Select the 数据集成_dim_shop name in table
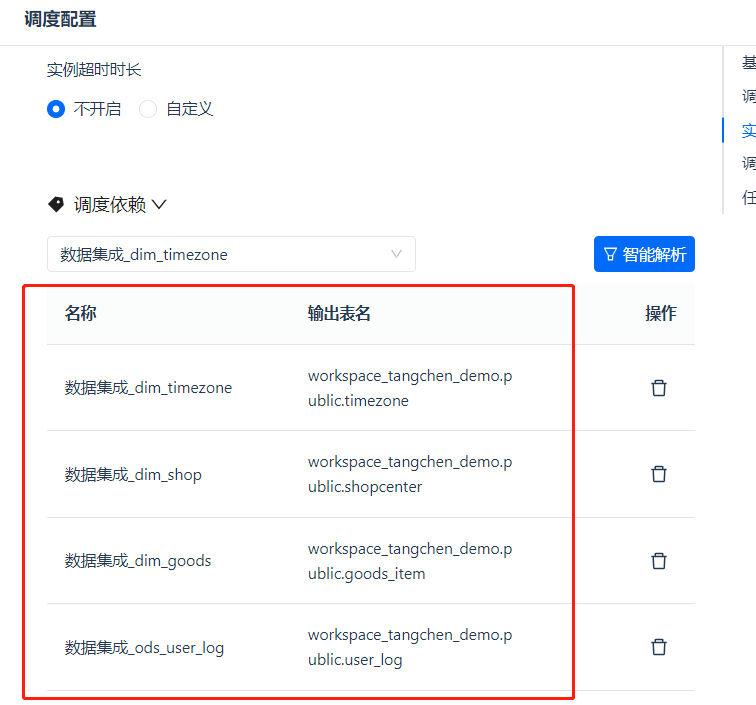The image size is (756, 705). [x=133, y=474]
